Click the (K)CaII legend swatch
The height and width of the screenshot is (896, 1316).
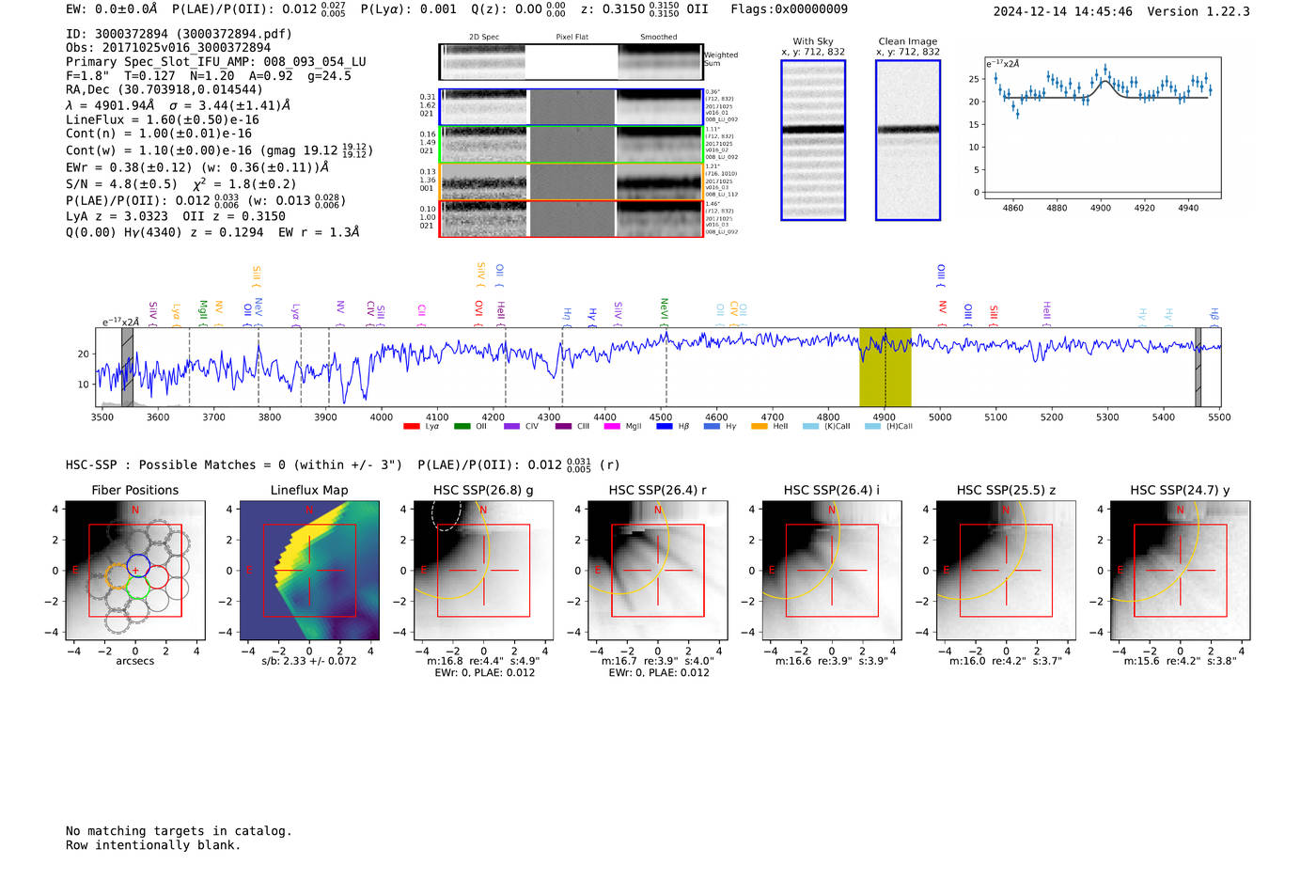[810, 426]
